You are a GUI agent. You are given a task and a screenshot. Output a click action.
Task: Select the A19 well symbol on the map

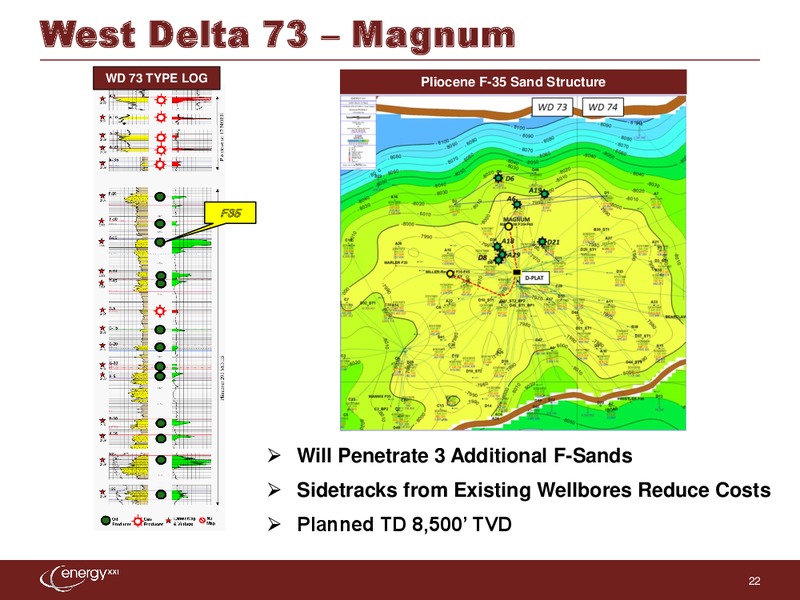544,194
